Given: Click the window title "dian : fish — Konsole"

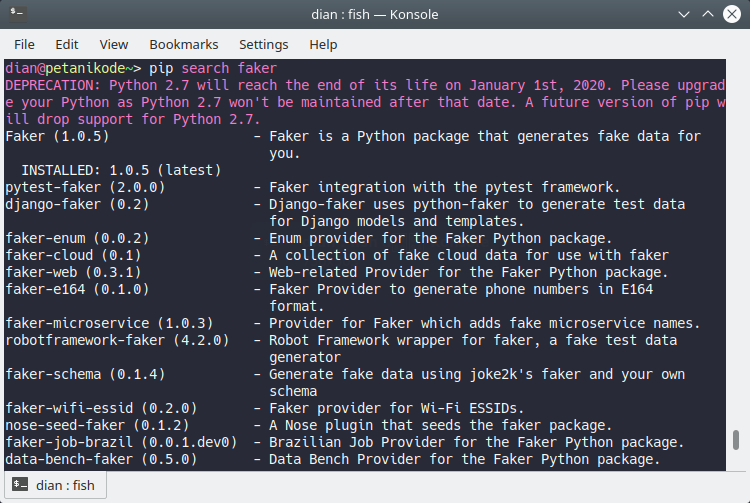Looking at the screenshot, I should click(x=375, y=15).
